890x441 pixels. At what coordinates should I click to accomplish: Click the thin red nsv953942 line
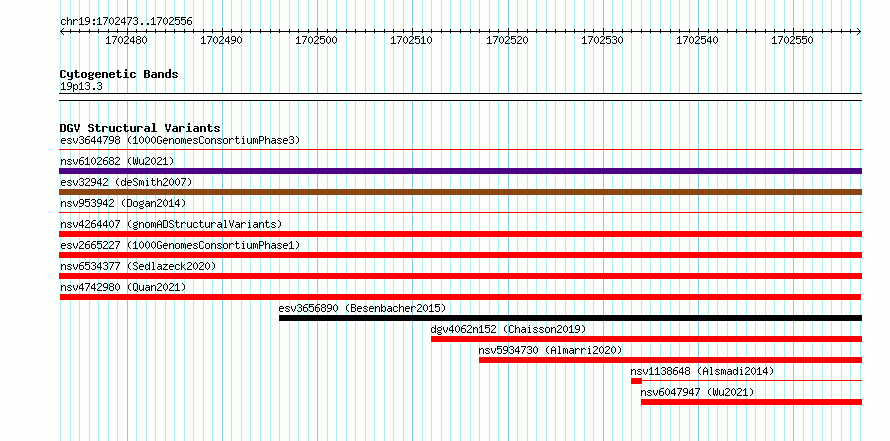coord(460,213)
